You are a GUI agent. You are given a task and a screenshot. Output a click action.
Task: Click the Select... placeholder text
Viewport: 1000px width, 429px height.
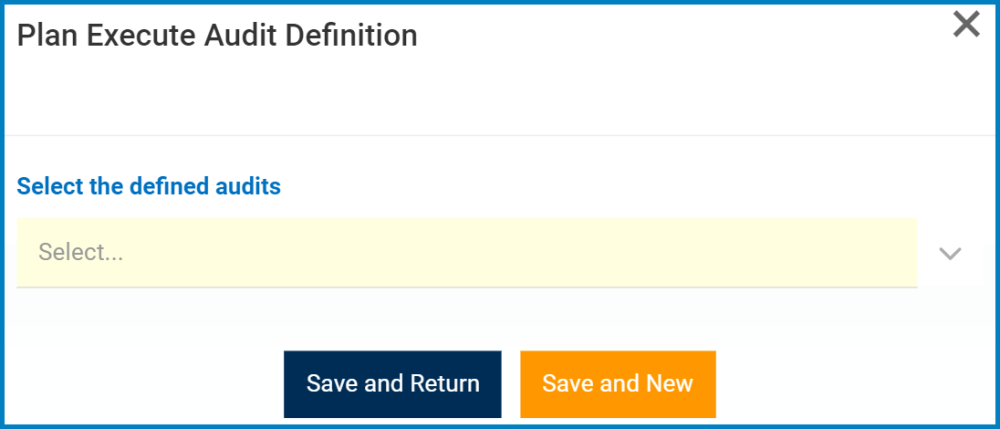pyautogui.click(x=81, y=253)
